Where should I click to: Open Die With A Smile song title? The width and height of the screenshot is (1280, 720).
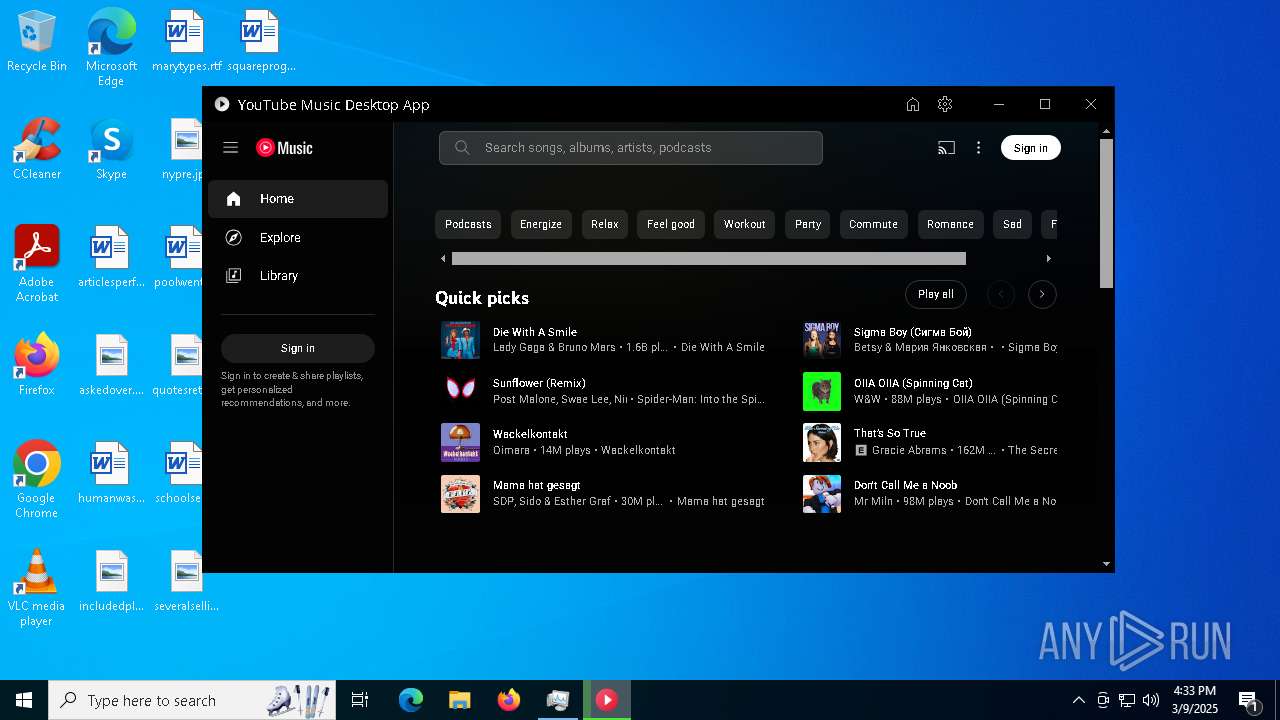[x=535, y=332]
